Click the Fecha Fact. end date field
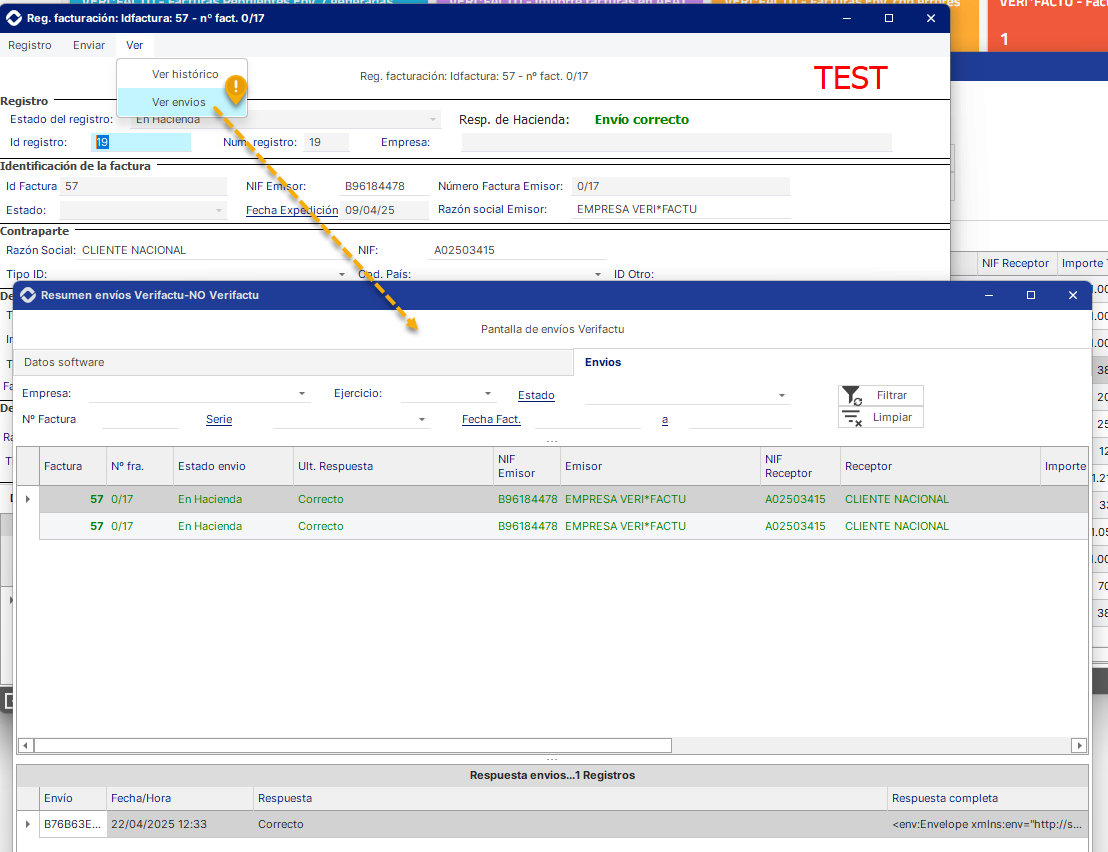This screenshot has height=852, width=1108. [x=740, y=420]
